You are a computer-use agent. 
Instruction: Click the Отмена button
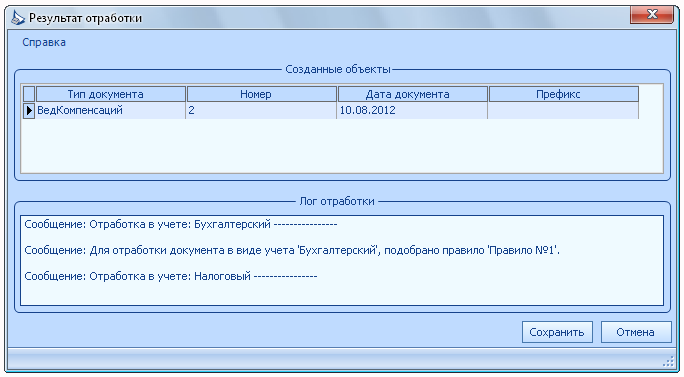[x=636, y=332]
